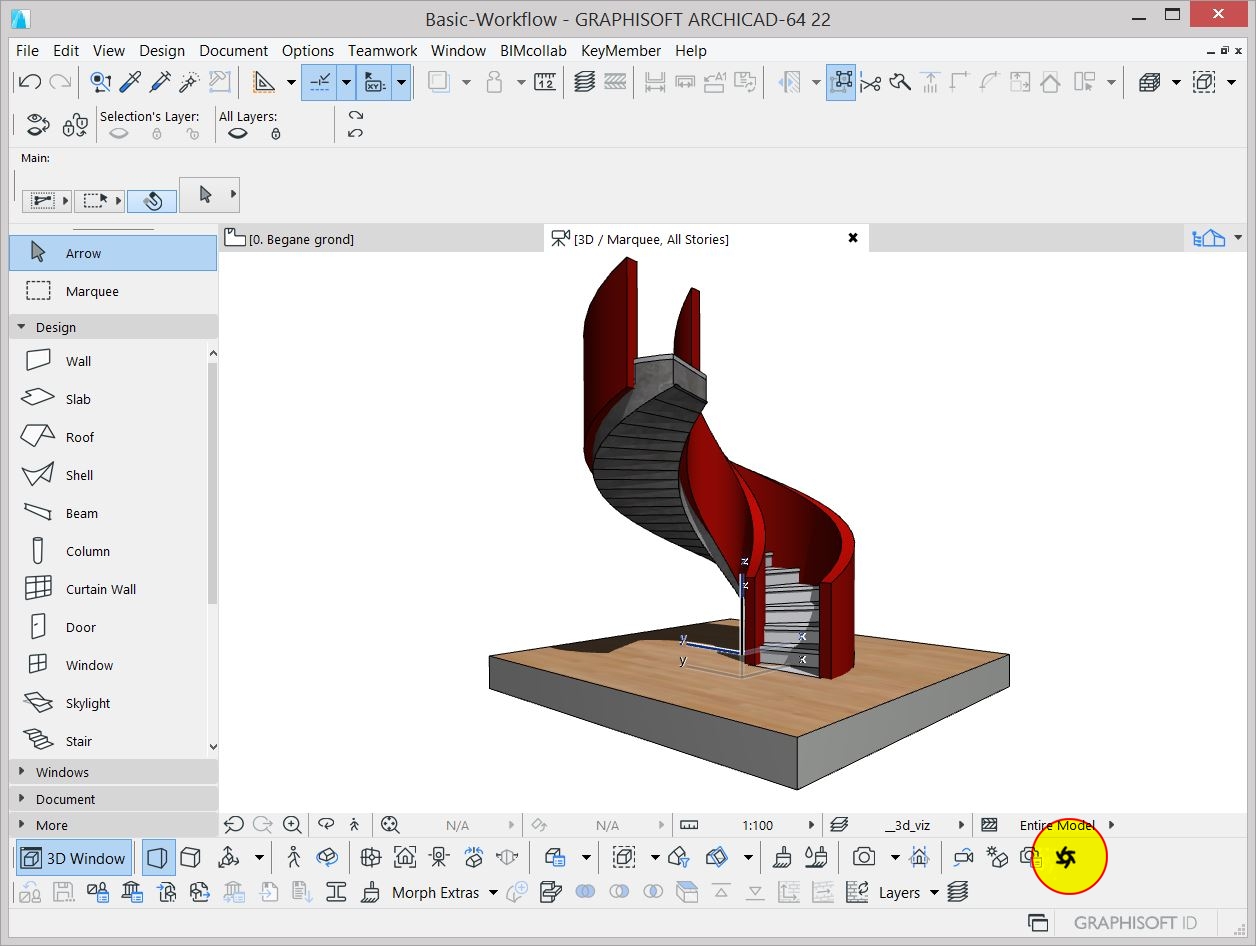
Task: Toggle the Snap to grid XY button
Action: pos(376,82)
